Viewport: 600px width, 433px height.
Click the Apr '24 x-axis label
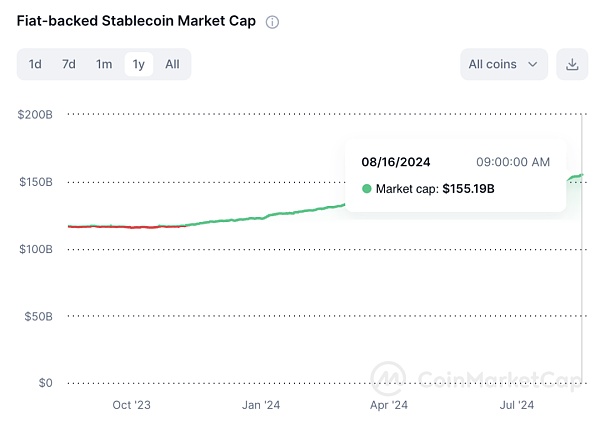[x=389, y=405]
